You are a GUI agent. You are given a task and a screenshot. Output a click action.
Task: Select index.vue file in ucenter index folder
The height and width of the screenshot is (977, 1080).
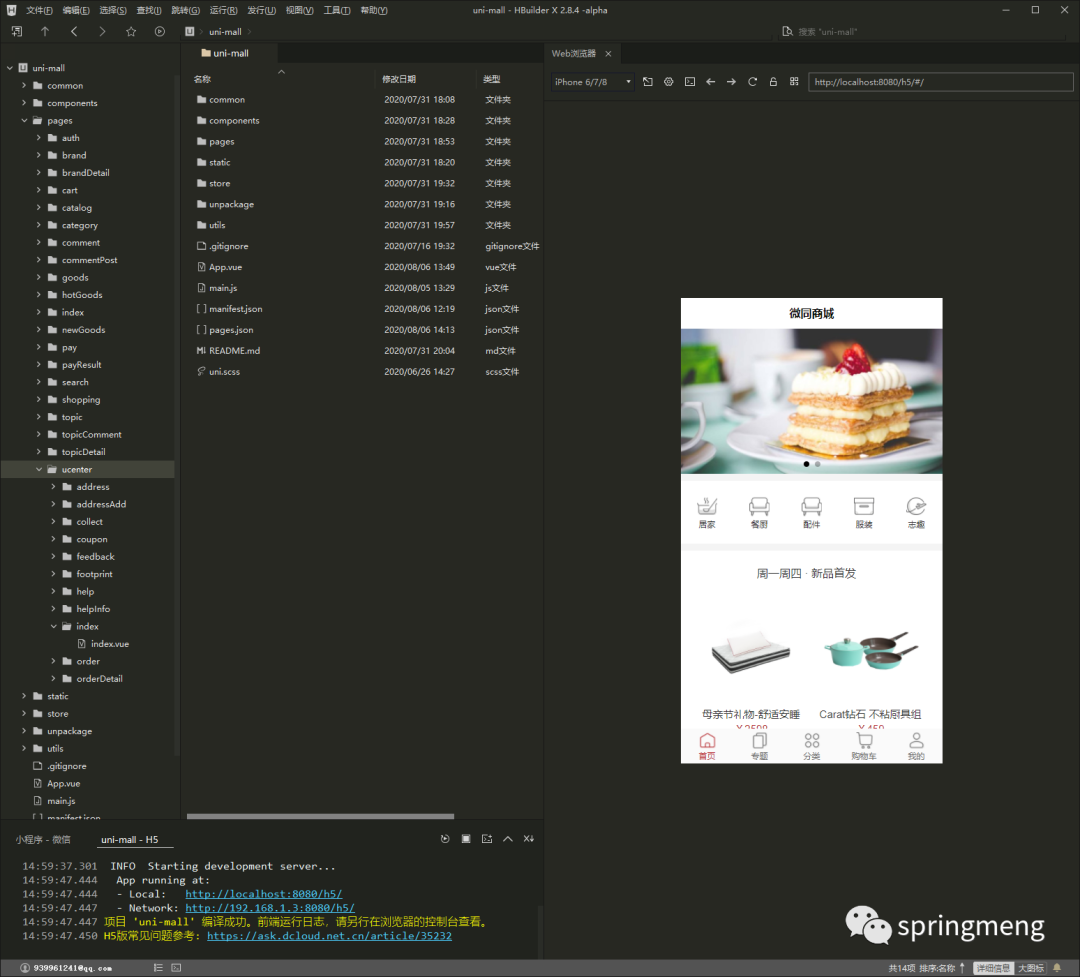click(x=110, y=644)
